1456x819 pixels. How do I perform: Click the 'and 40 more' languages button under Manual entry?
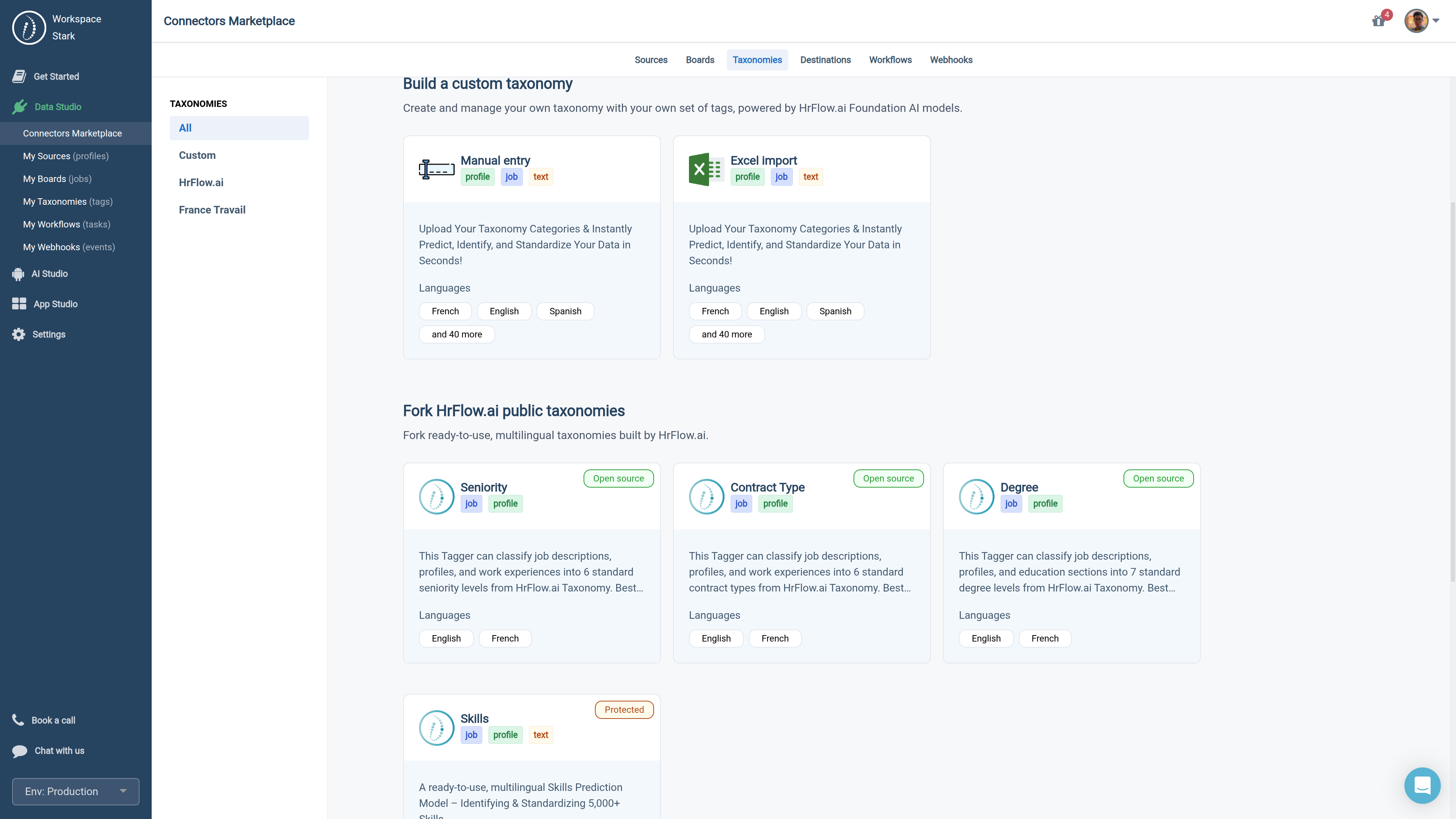(457, 334)
